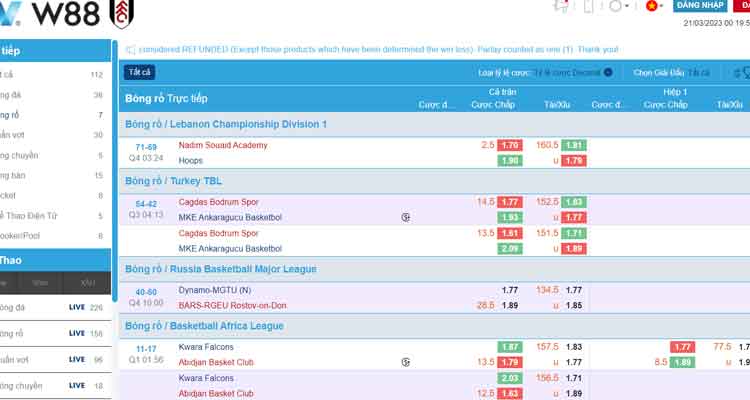The image size is (750, 400).
Task: Click the vertical sidebar scrollbar
Action: pyautogui.click(x=115, y=170)
